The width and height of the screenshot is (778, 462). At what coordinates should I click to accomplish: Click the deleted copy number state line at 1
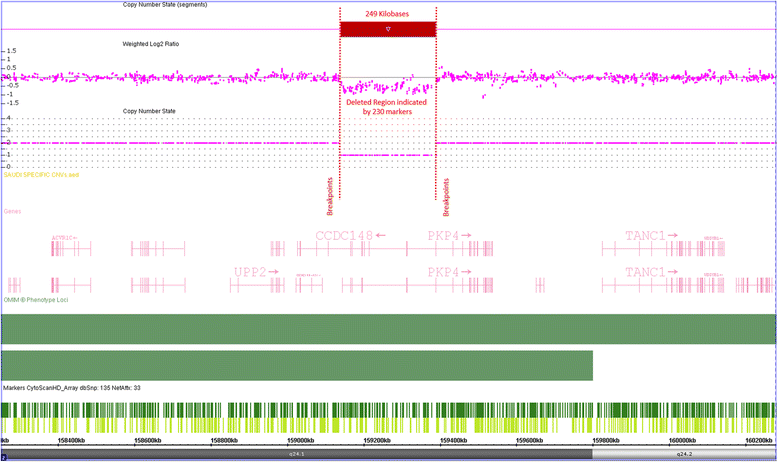tap(386, 155)
